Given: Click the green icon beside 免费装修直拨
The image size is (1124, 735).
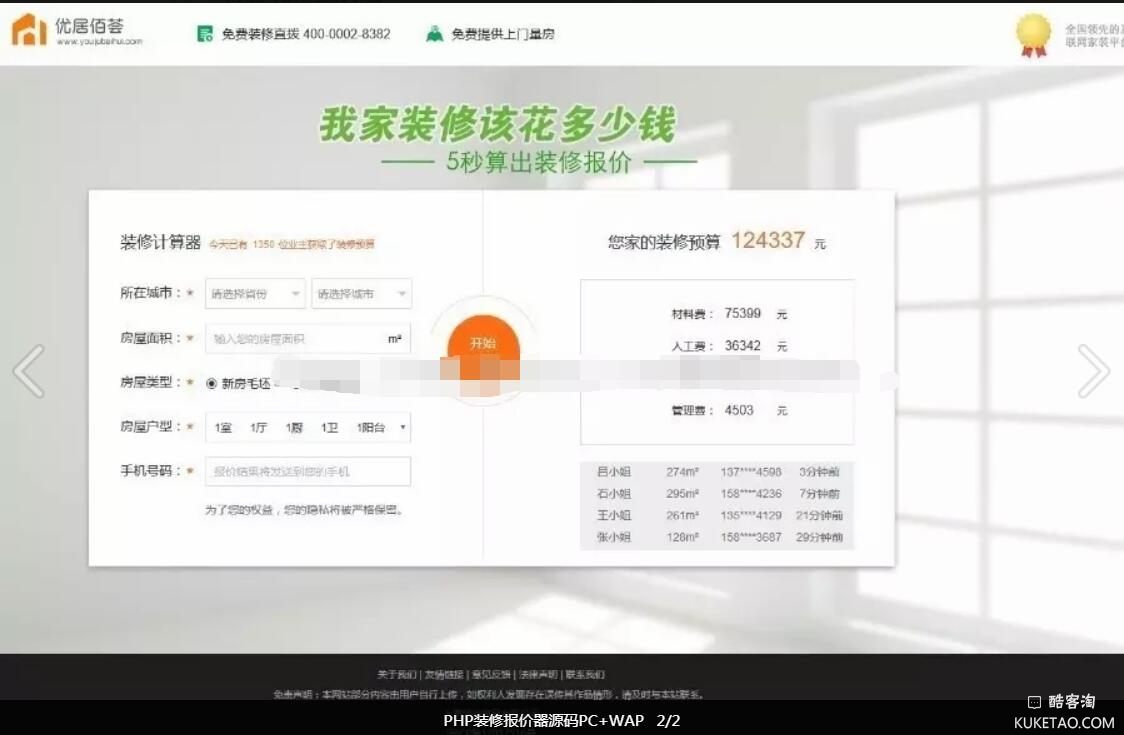Looking at the screenshot, I should [205, 34].
